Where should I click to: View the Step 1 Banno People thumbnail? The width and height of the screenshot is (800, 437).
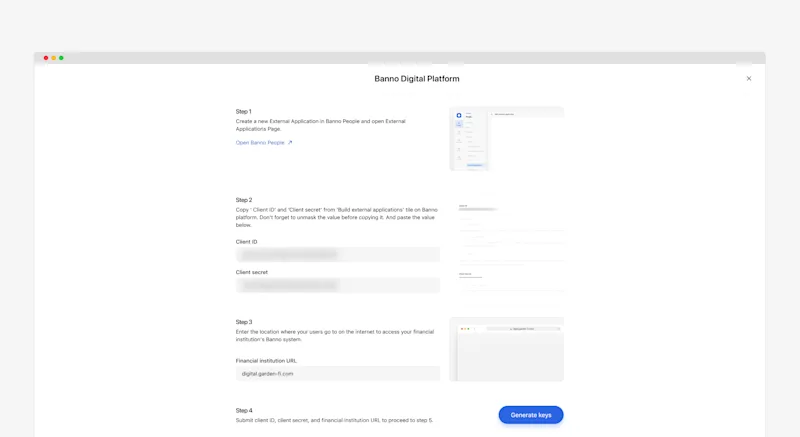[x=506, y=138]
